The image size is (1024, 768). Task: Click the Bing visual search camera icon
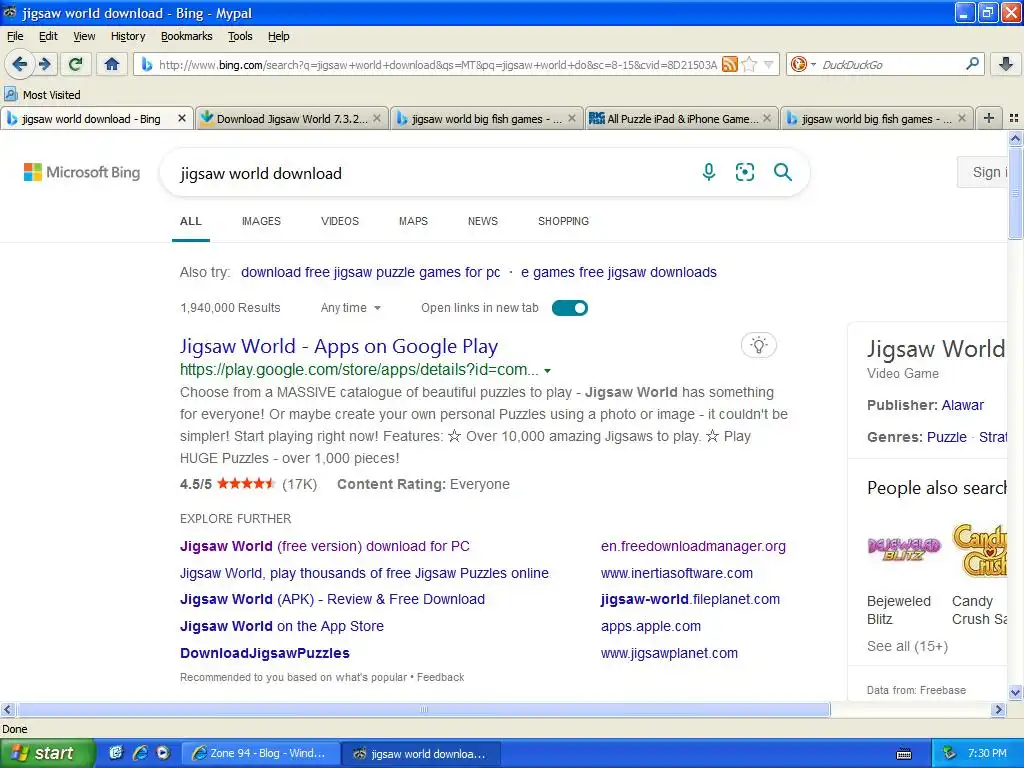[744, 172]
